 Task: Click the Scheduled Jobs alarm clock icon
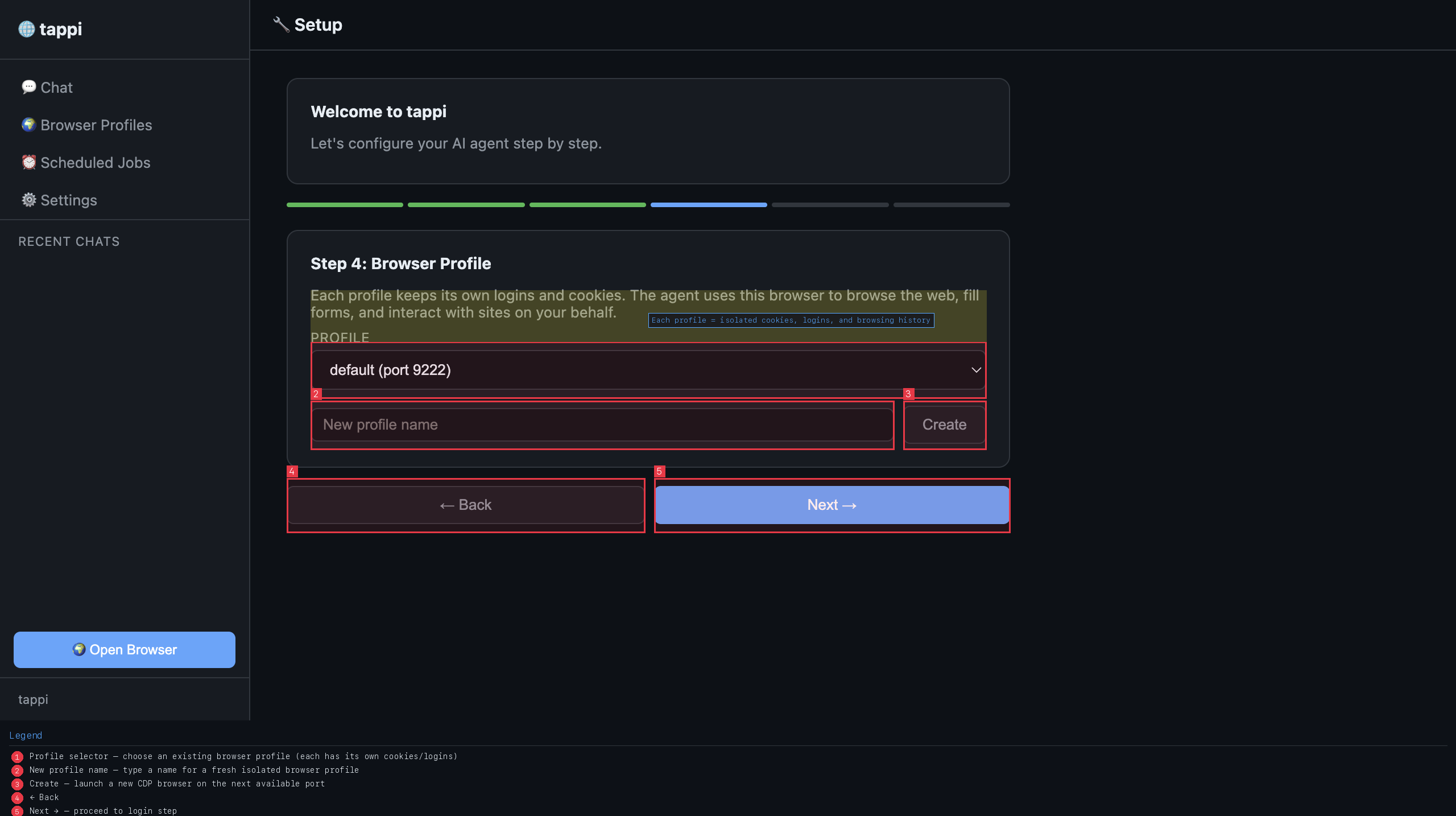pyautogui.click(x=29, y=162)
